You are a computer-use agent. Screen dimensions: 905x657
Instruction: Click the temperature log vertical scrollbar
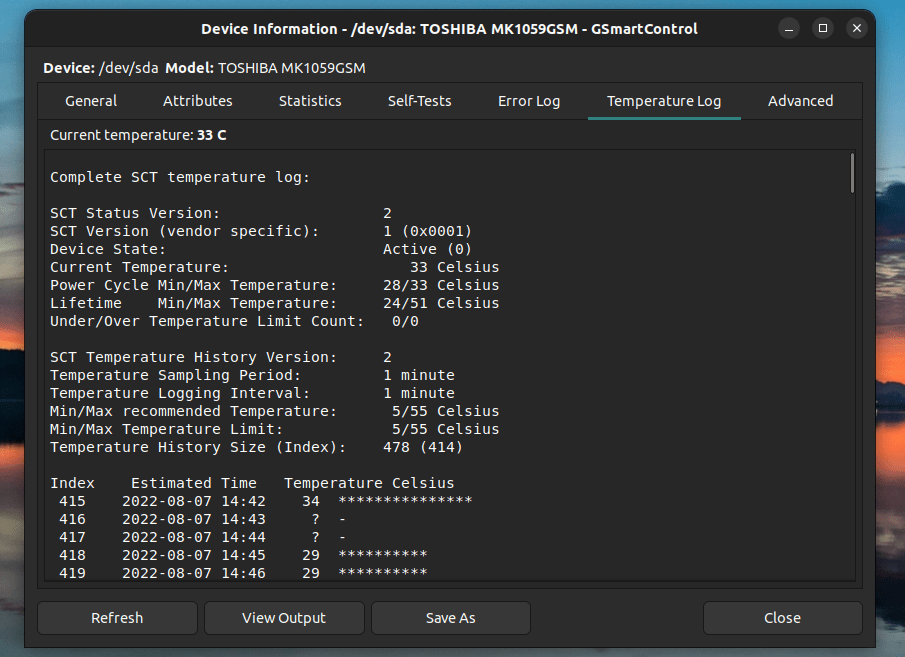pyautogui.click(x=851, y=173)
